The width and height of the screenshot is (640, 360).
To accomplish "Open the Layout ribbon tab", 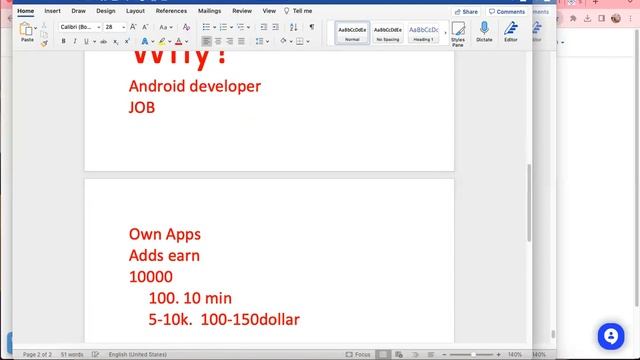I will pyautogui.click(x=135, y=11).
